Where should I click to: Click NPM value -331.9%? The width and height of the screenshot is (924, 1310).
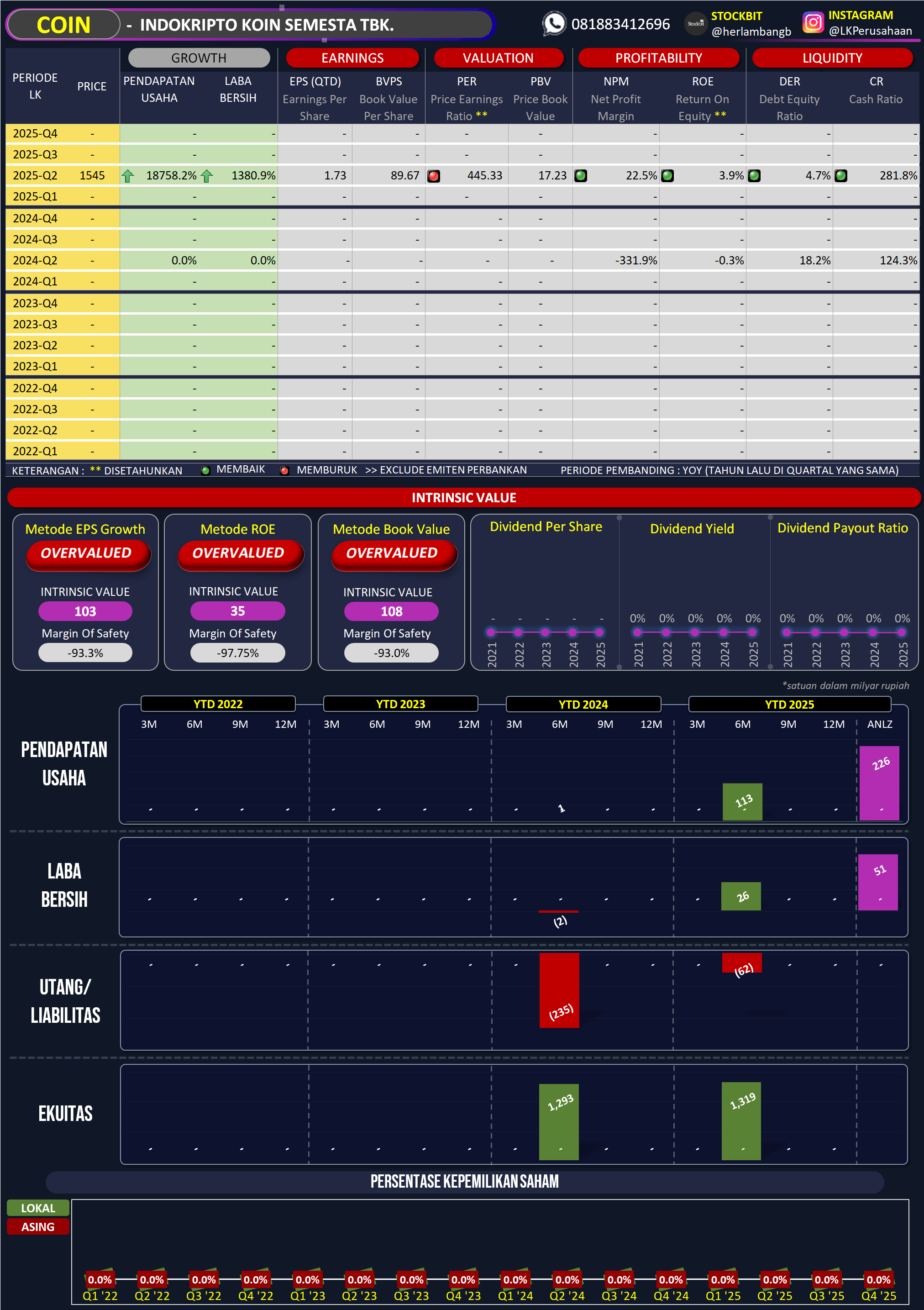(636, 261)
